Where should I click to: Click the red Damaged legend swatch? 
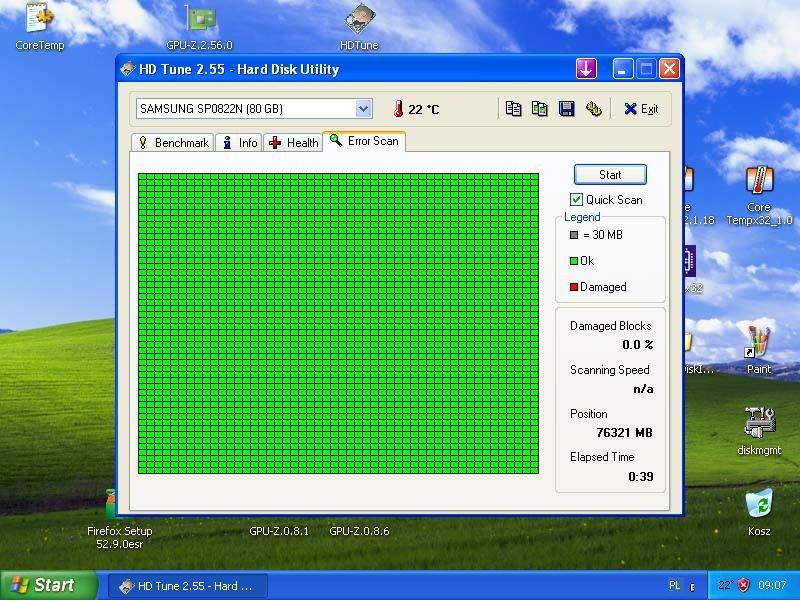click(x=573, y=287)
